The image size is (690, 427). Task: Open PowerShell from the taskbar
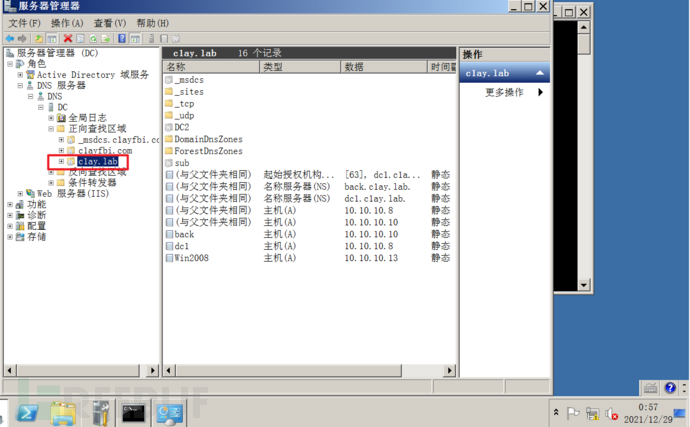[x=27, y=413]
